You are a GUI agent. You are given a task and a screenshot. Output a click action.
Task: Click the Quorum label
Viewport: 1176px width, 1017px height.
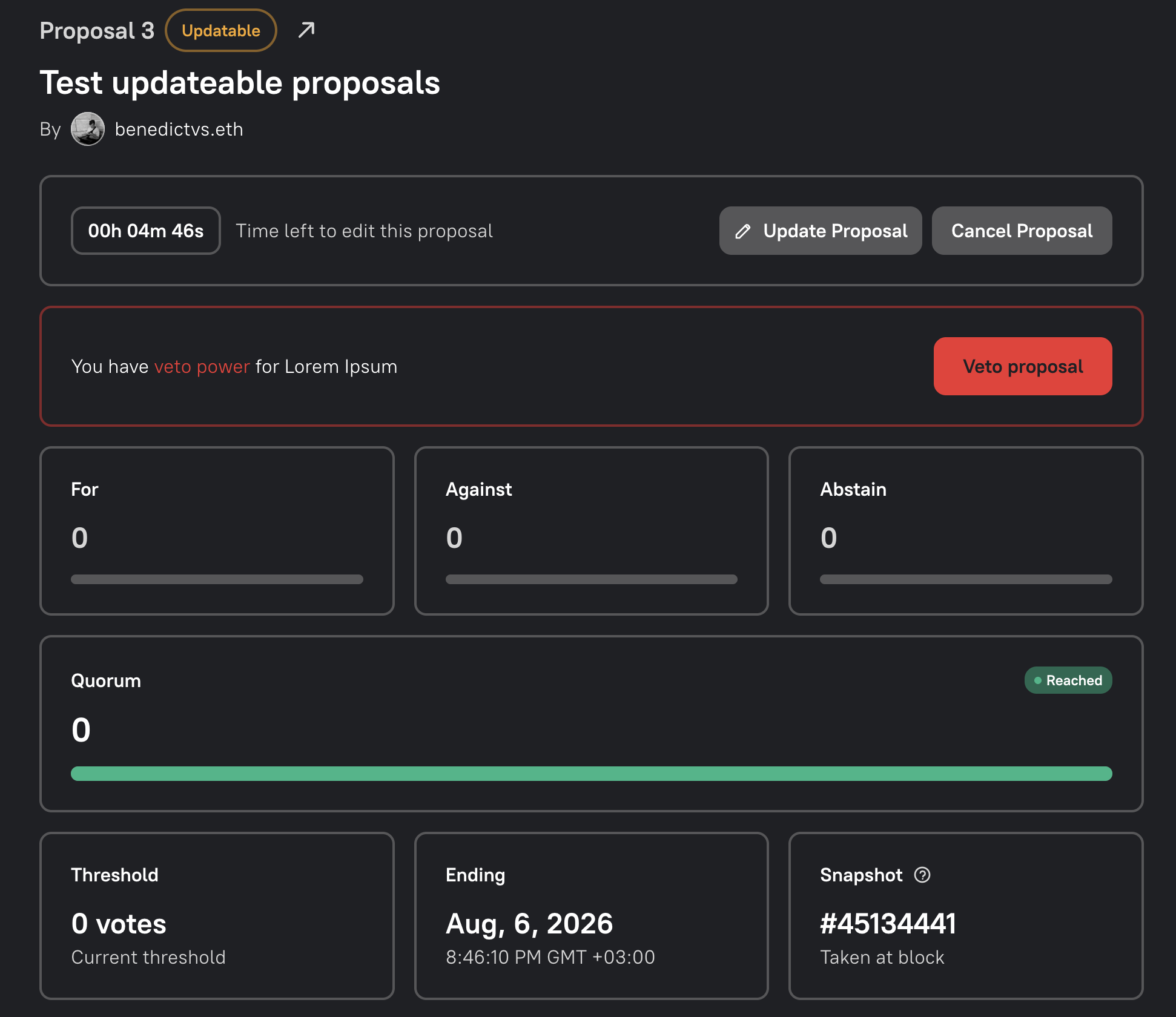click(106, 681)
